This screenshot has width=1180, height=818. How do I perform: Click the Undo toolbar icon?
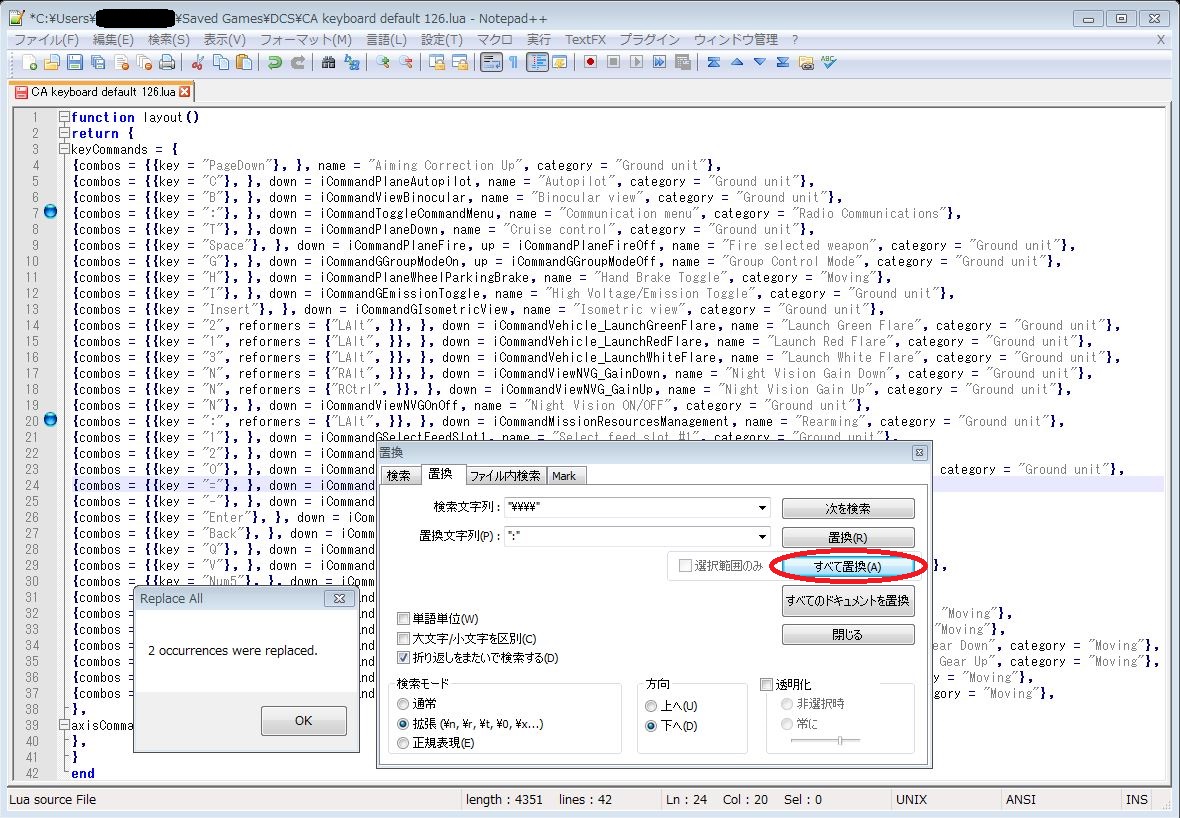[x=274, y=62]
